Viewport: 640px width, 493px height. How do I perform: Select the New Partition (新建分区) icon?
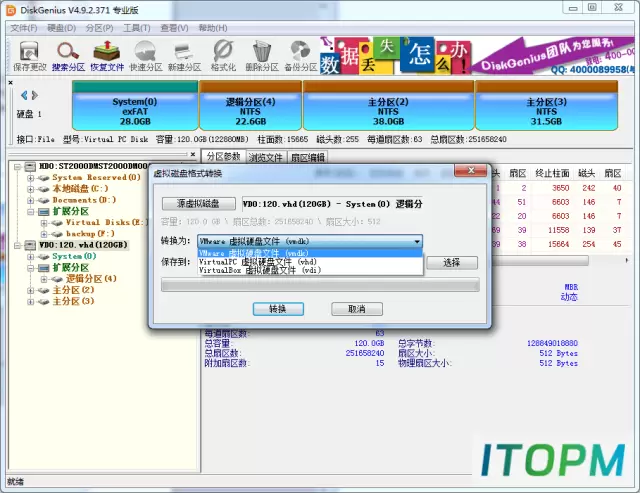click(184, 56)
